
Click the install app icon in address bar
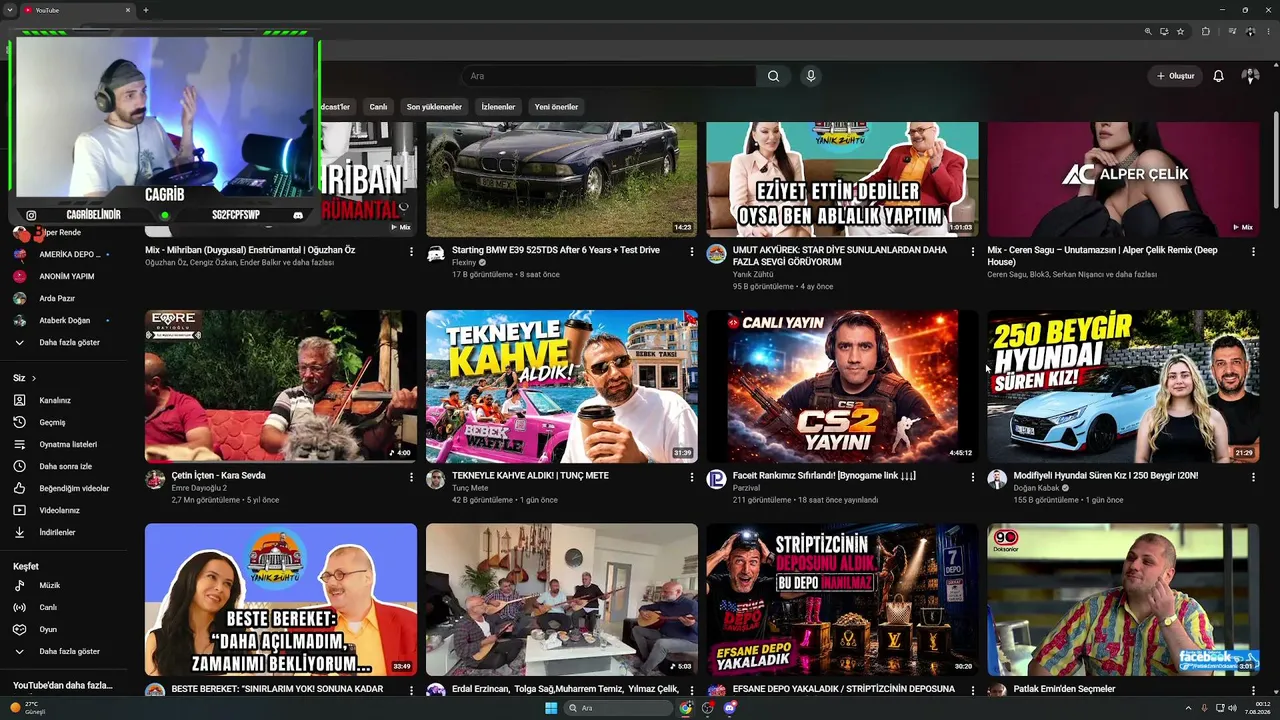pyautogui.click(x=1164, y=31)
